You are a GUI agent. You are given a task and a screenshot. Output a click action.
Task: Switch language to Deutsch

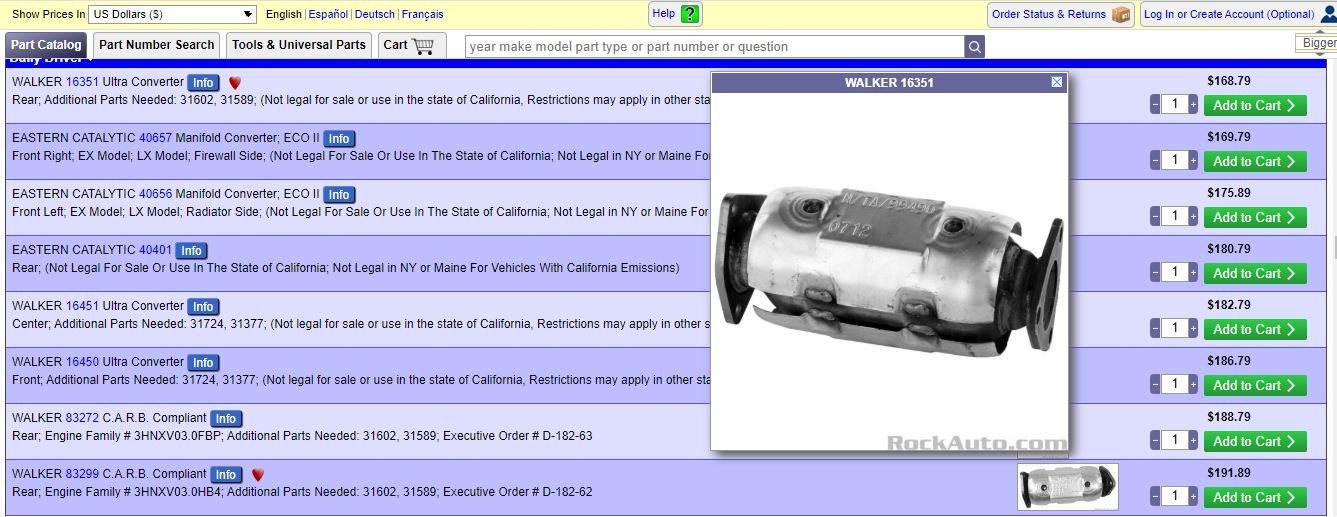tap(375, 14)
